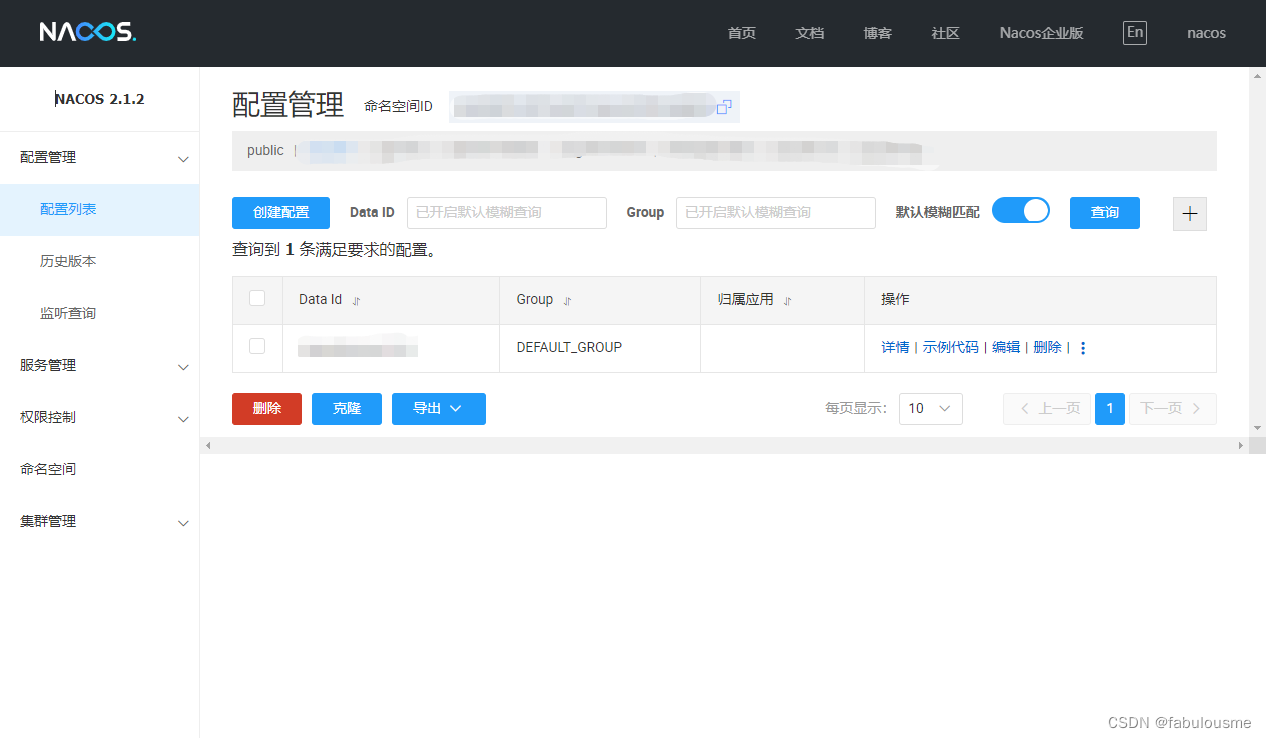Click the Nacos logo in the top bar
The width and height of the screenshot is (1266, 738).
pyautogui.click(x=86, y=31)
